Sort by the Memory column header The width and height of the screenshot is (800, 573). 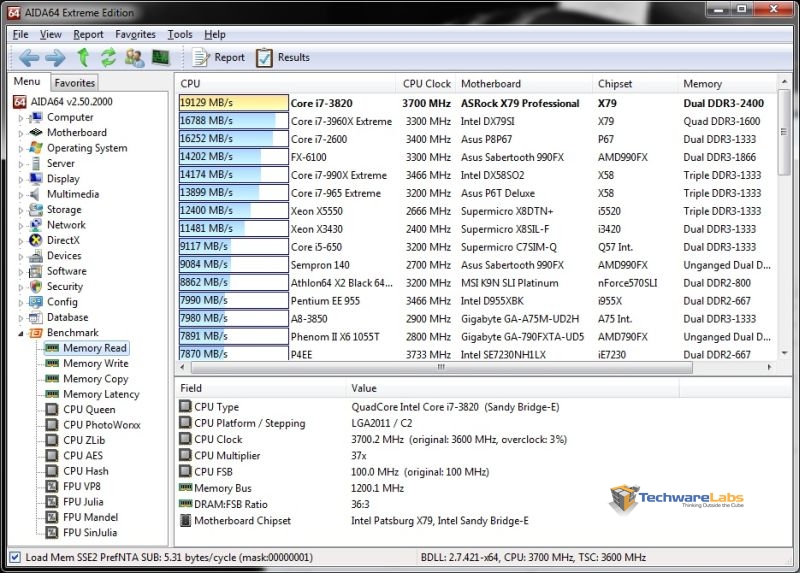click(x=727, y=84)
